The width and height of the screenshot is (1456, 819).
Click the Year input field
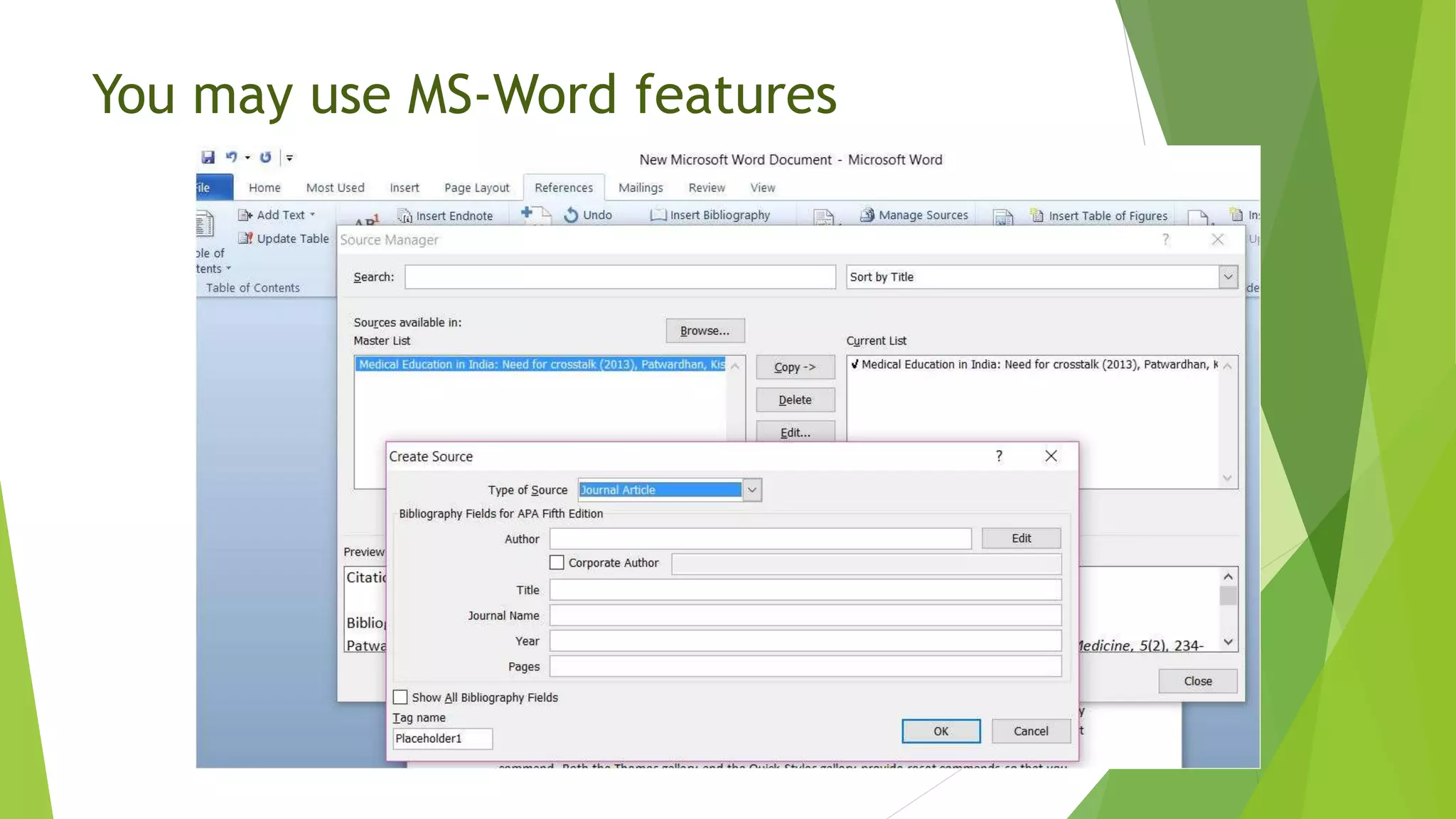(805, 641)
